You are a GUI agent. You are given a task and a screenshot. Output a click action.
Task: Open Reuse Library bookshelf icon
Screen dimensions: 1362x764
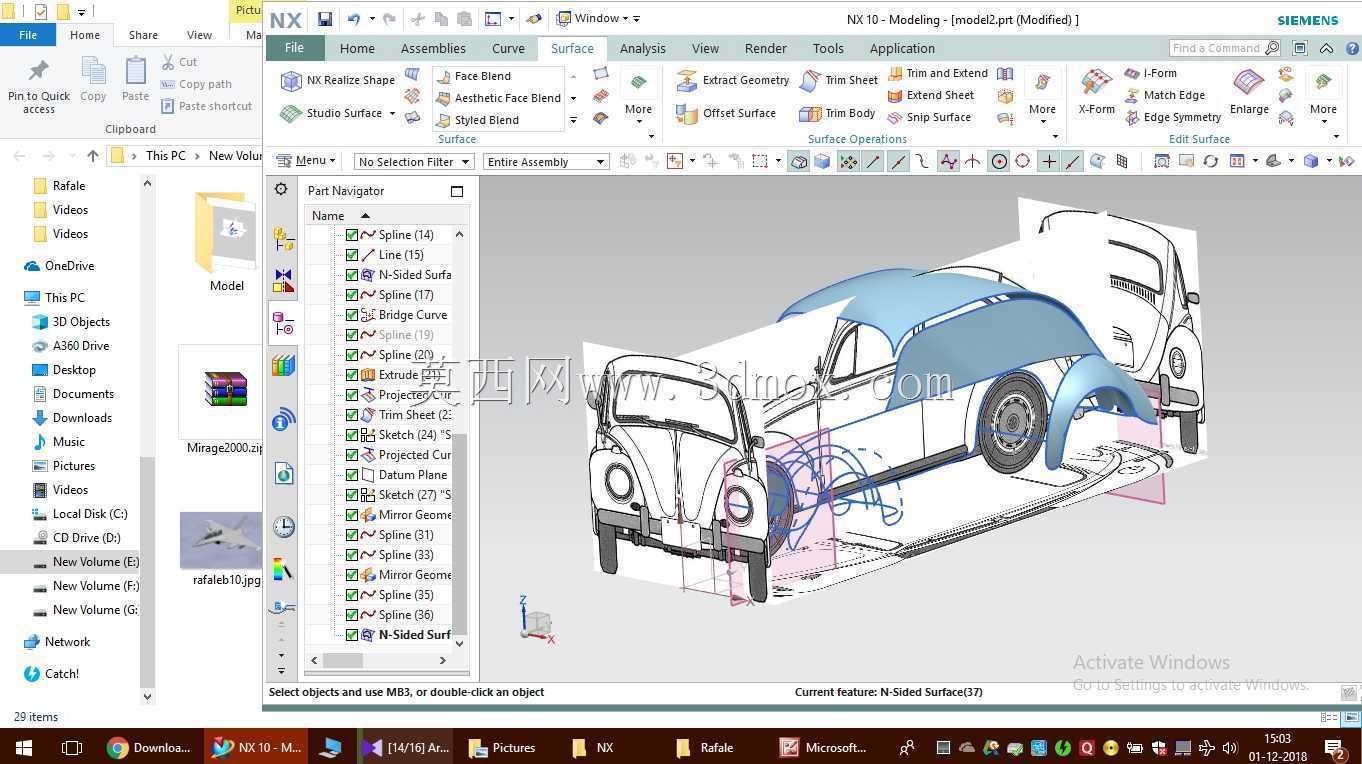click(x=283, y=365)
